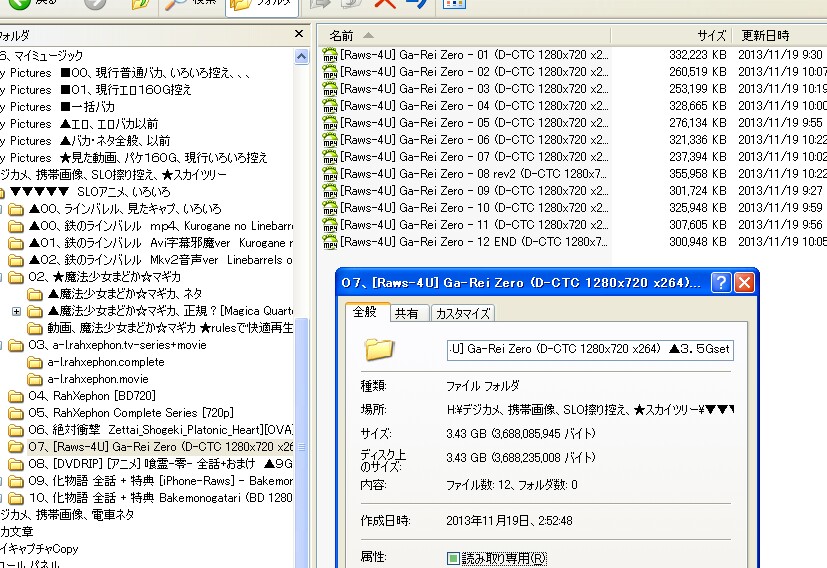Click folder icon of a-l.rahxephon.complete
The height and width of the screenshot is (568, 827).
pyautogui.click(x=35, y=362)
